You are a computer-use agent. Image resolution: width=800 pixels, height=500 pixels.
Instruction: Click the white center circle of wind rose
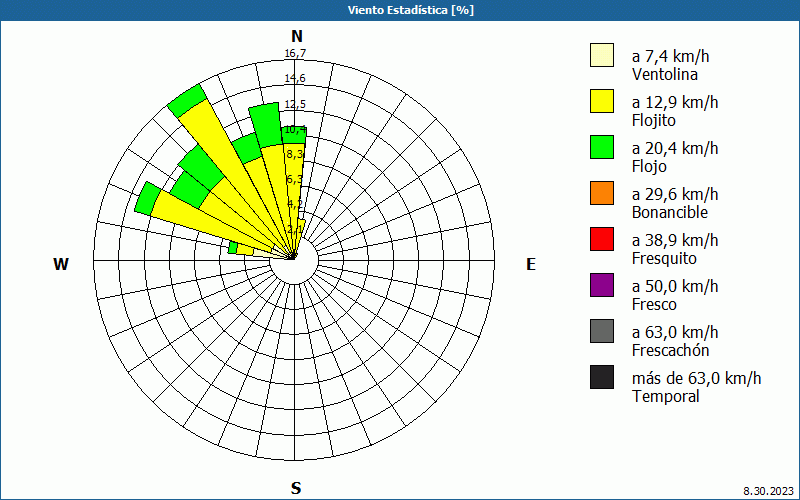294,260
